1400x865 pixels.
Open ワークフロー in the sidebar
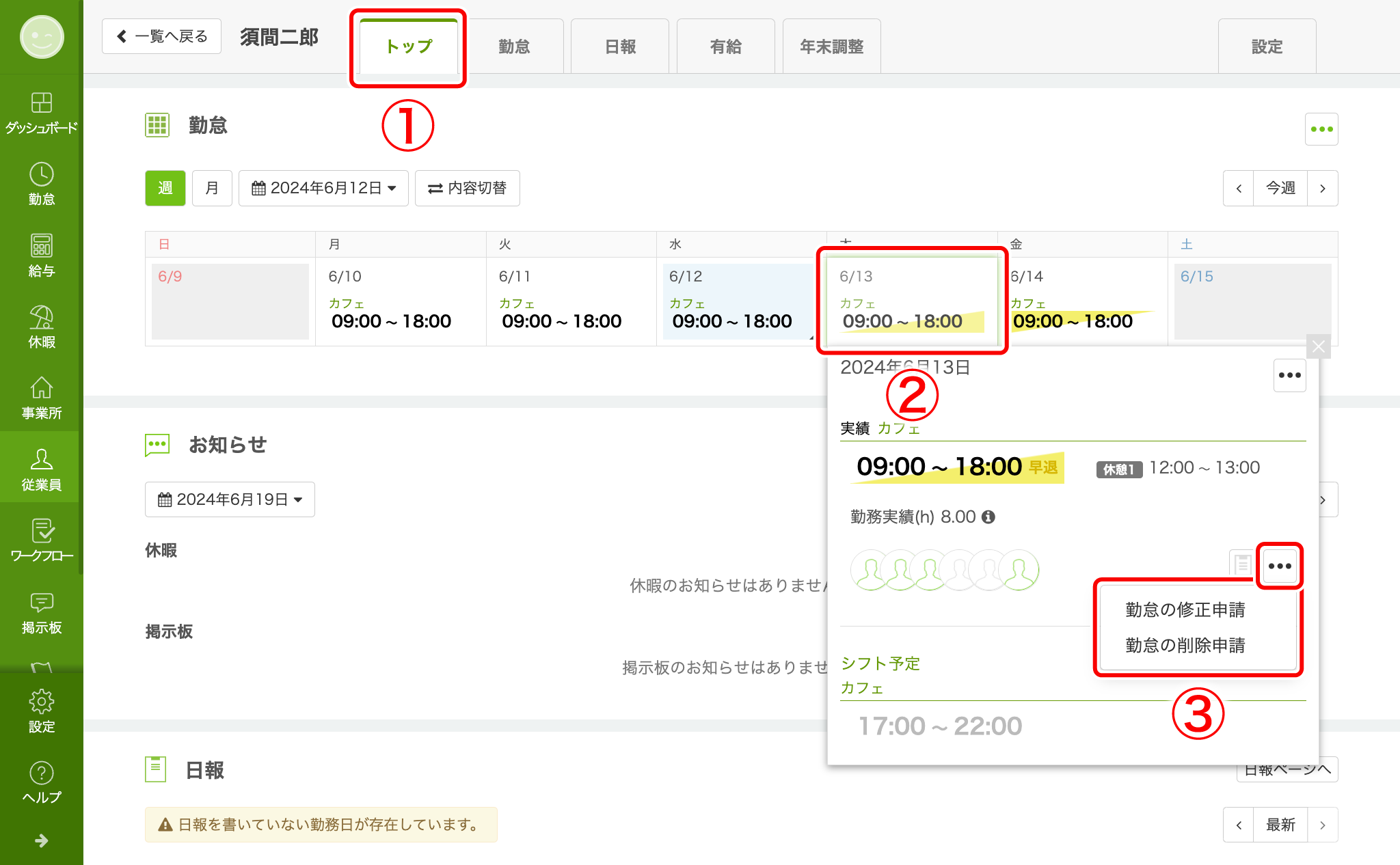pyautogui.click(x=41, y=540)
